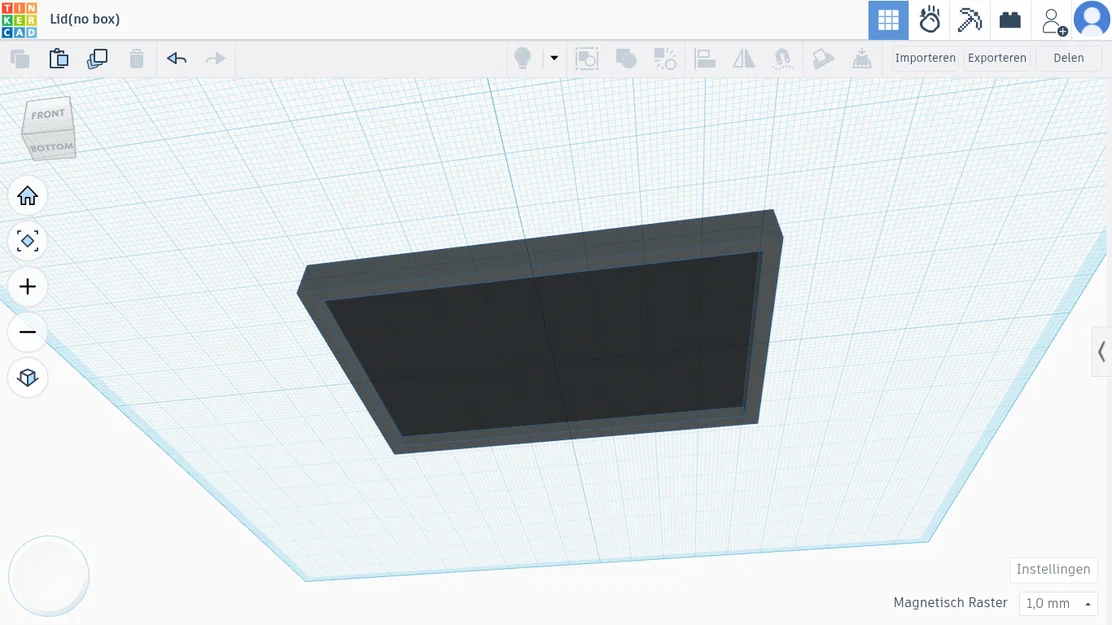
Task: Click the round white button at bottom left
Action: (x=49, y=576)
